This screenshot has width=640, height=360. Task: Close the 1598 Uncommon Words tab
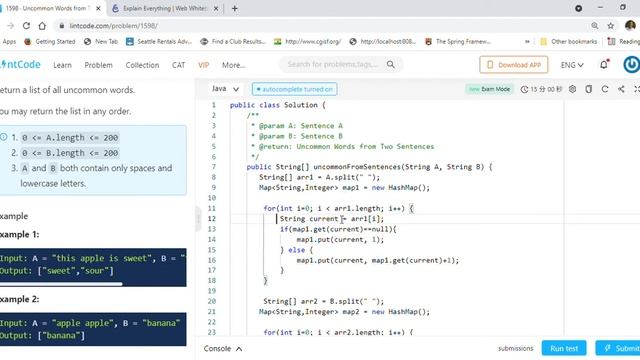click(x=98, y=8)
